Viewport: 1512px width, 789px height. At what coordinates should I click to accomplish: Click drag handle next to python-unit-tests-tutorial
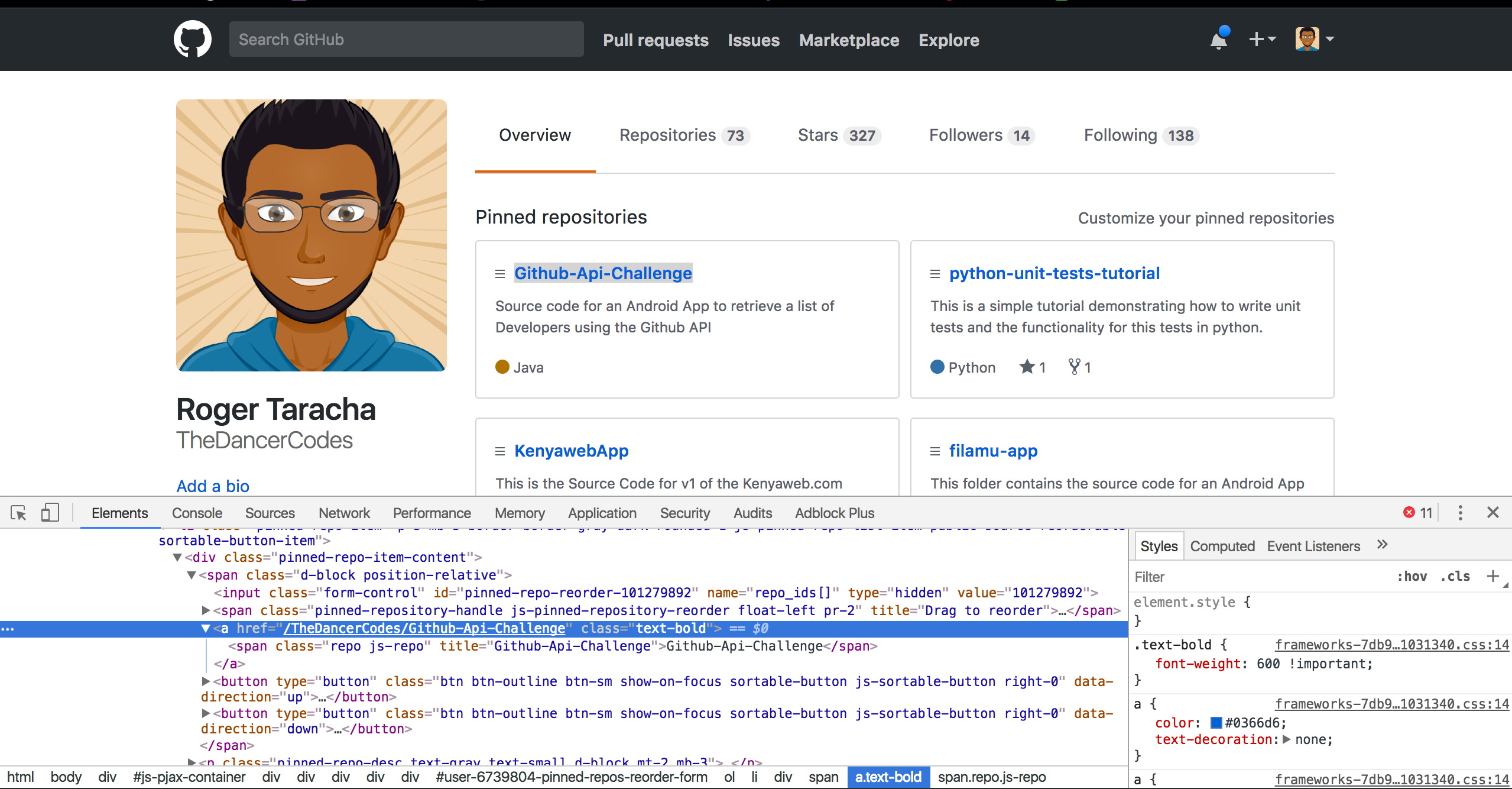click(x=935, y=274)
